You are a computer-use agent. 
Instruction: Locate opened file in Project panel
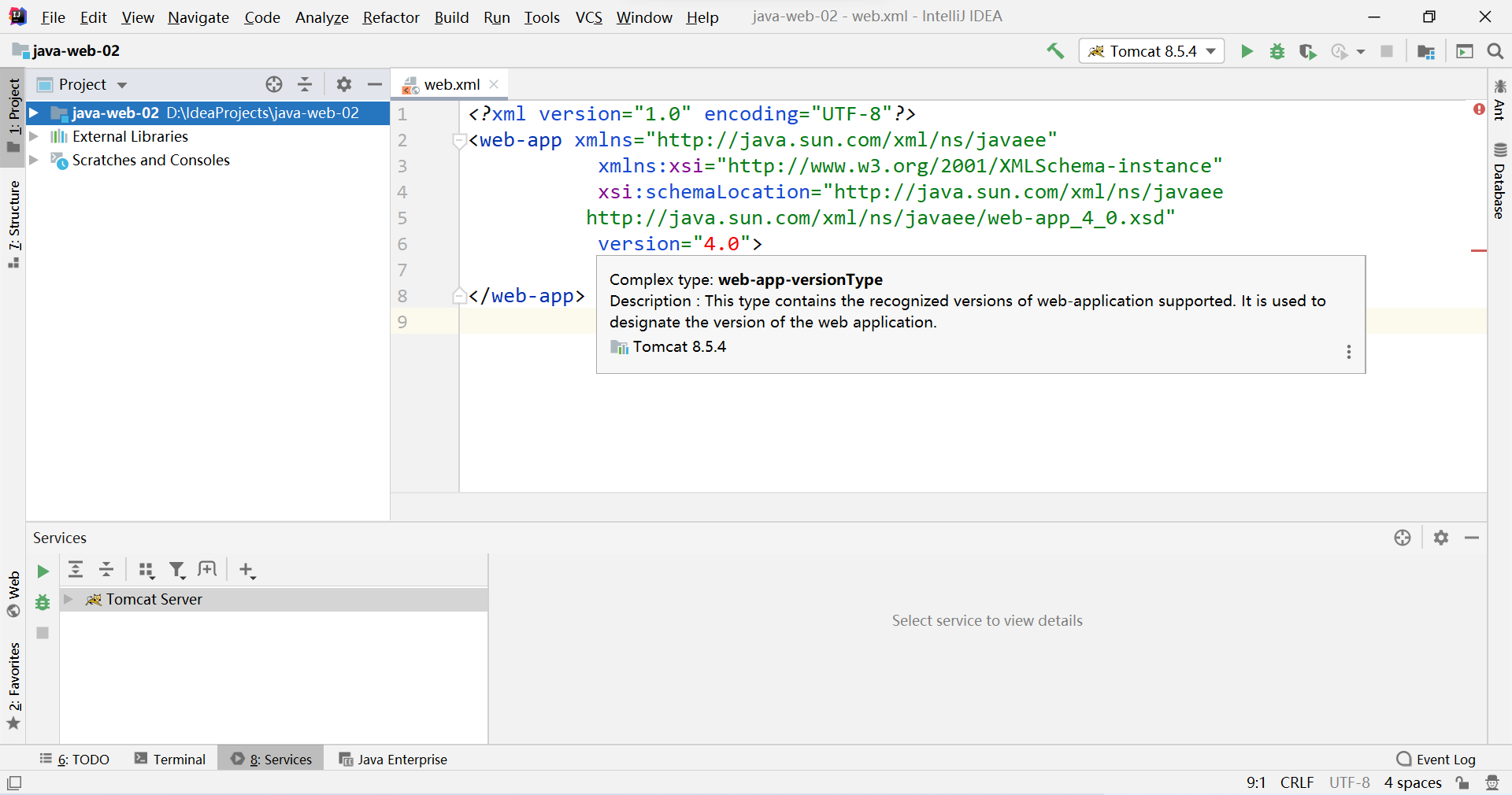tap(274, 84)
